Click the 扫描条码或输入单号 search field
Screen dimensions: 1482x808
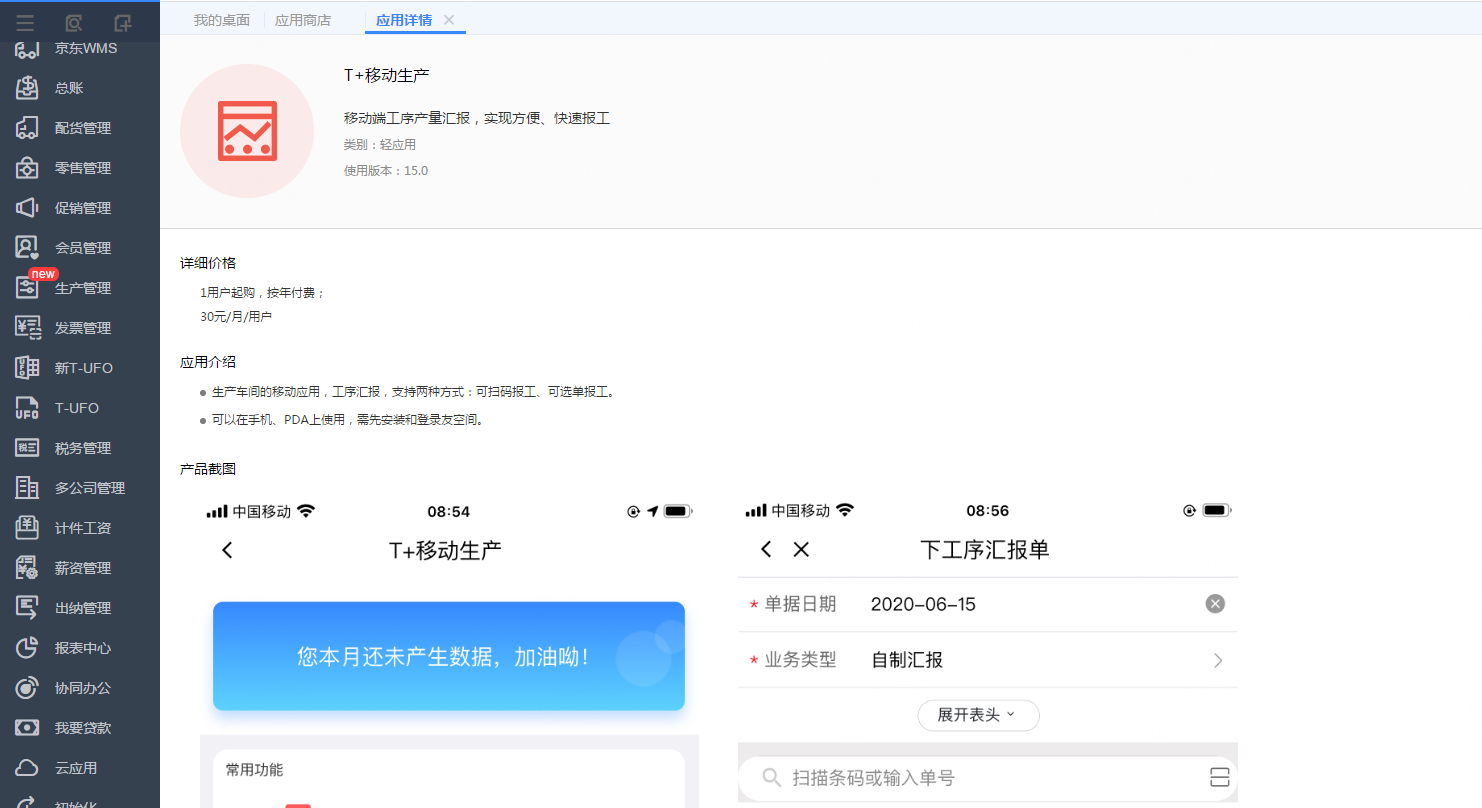point(988,778)
